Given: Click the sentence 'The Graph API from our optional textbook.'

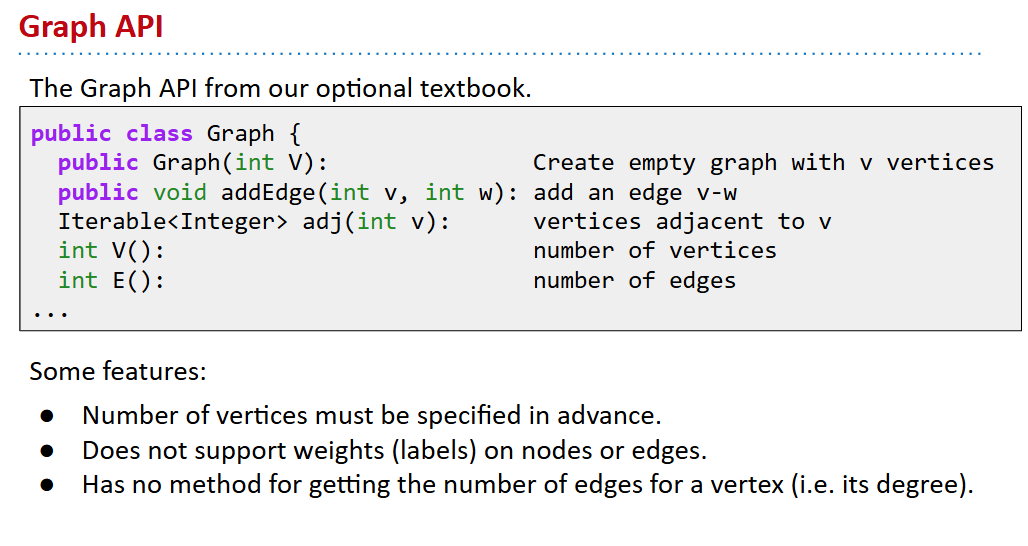Looking at the screenshot, I should 280,88.
